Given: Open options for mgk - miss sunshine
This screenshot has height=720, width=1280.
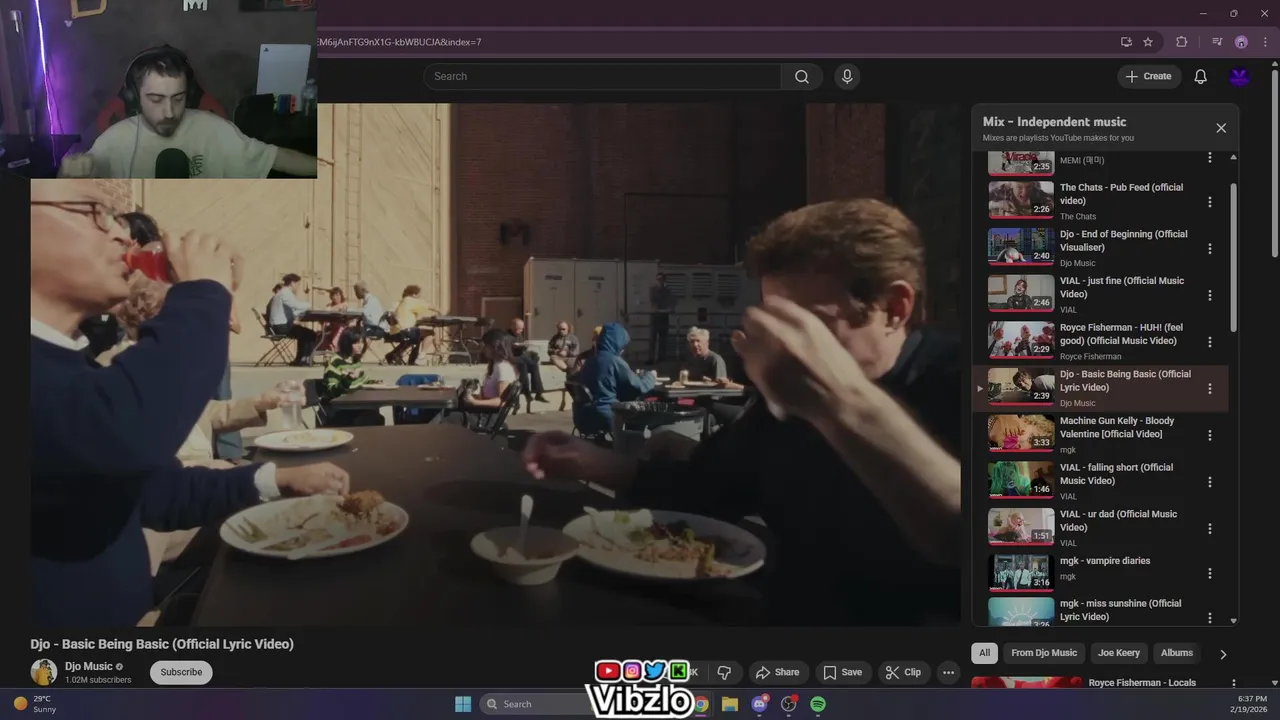Looking at the screenshot, I should (1210, 617).
